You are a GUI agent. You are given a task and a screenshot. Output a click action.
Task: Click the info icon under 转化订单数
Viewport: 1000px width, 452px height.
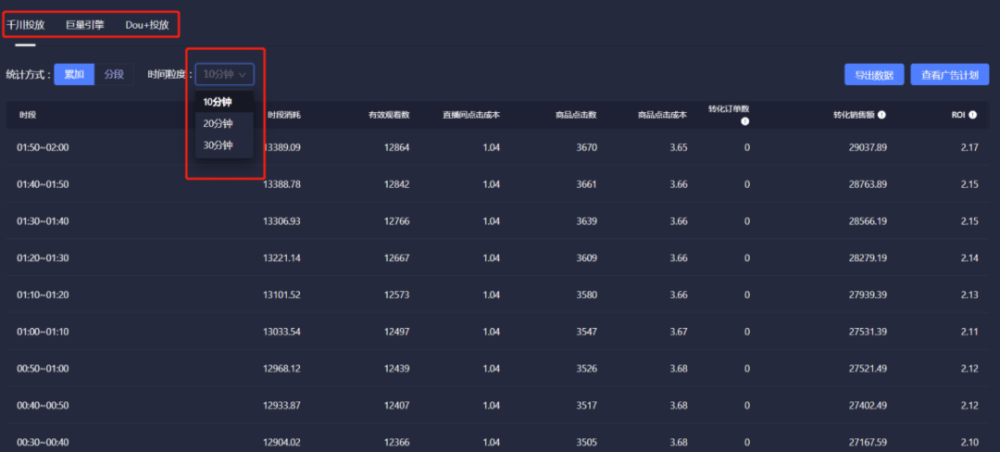[x=745, y=121]
